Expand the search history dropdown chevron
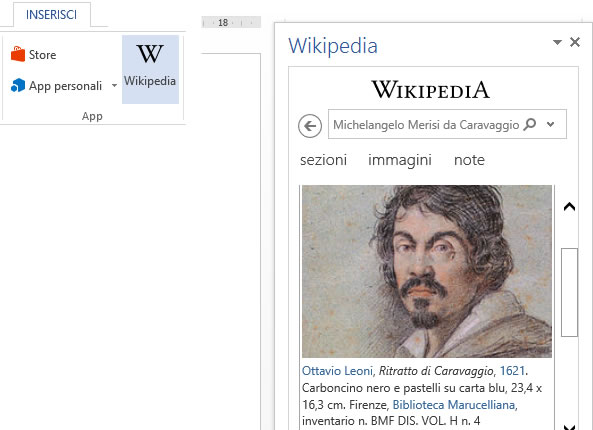 tap(551, 124)
